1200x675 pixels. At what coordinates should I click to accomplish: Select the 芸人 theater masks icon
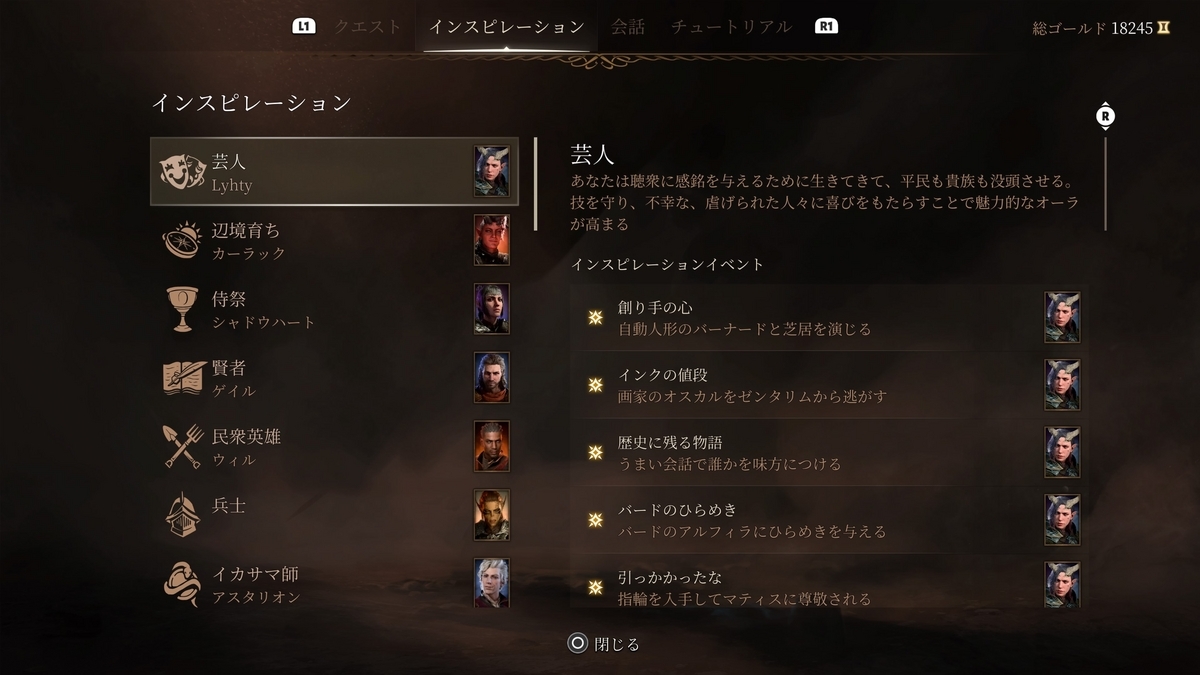click(x=183, y=172)
